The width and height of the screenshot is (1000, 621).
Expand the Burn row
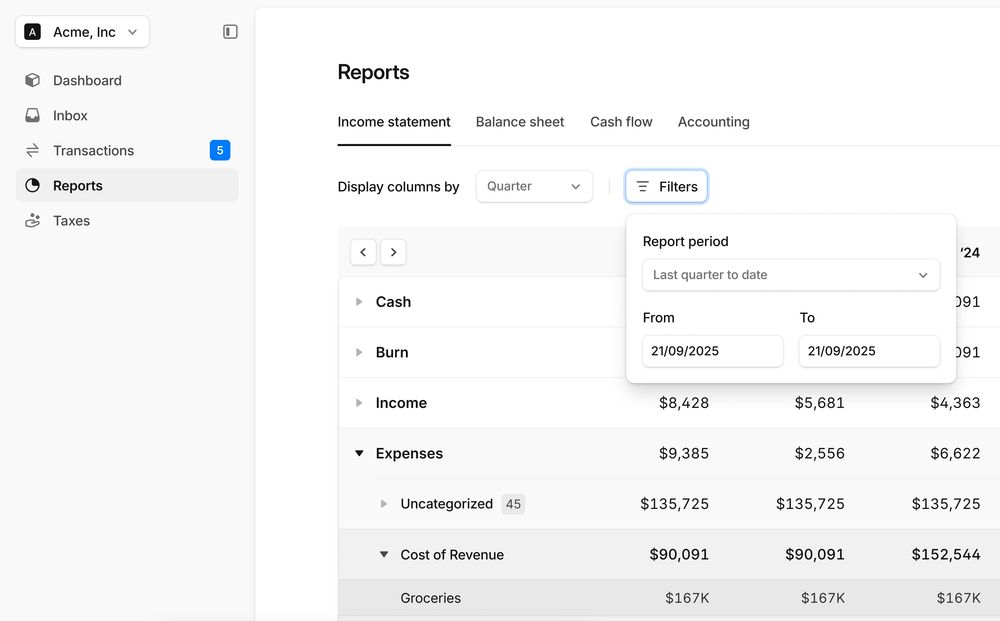(x=359, y=353)
